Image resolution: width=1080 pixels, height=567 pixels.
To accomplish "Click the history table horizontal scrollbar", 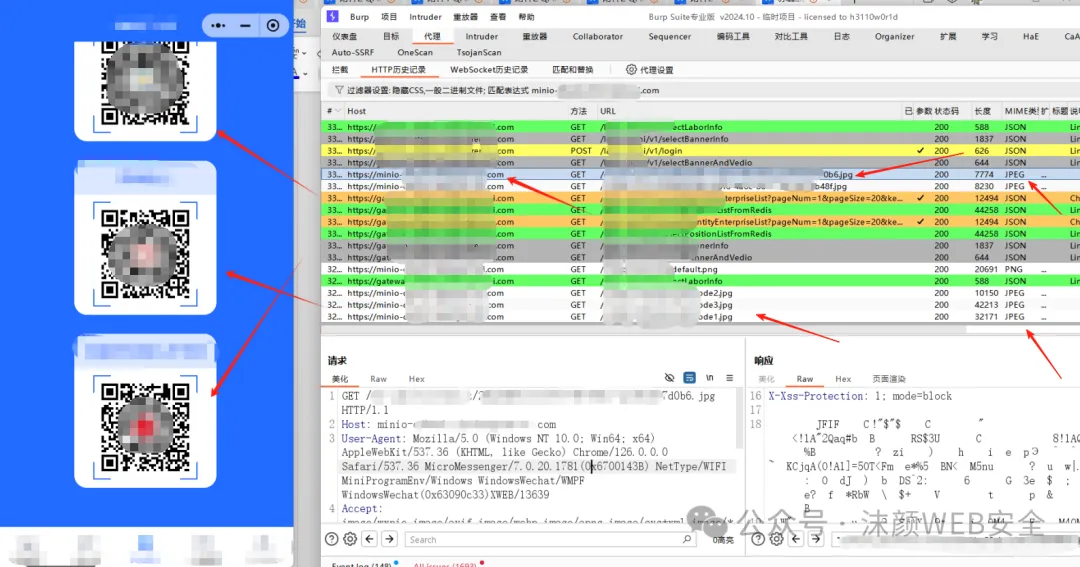I will tap(644, 330).
